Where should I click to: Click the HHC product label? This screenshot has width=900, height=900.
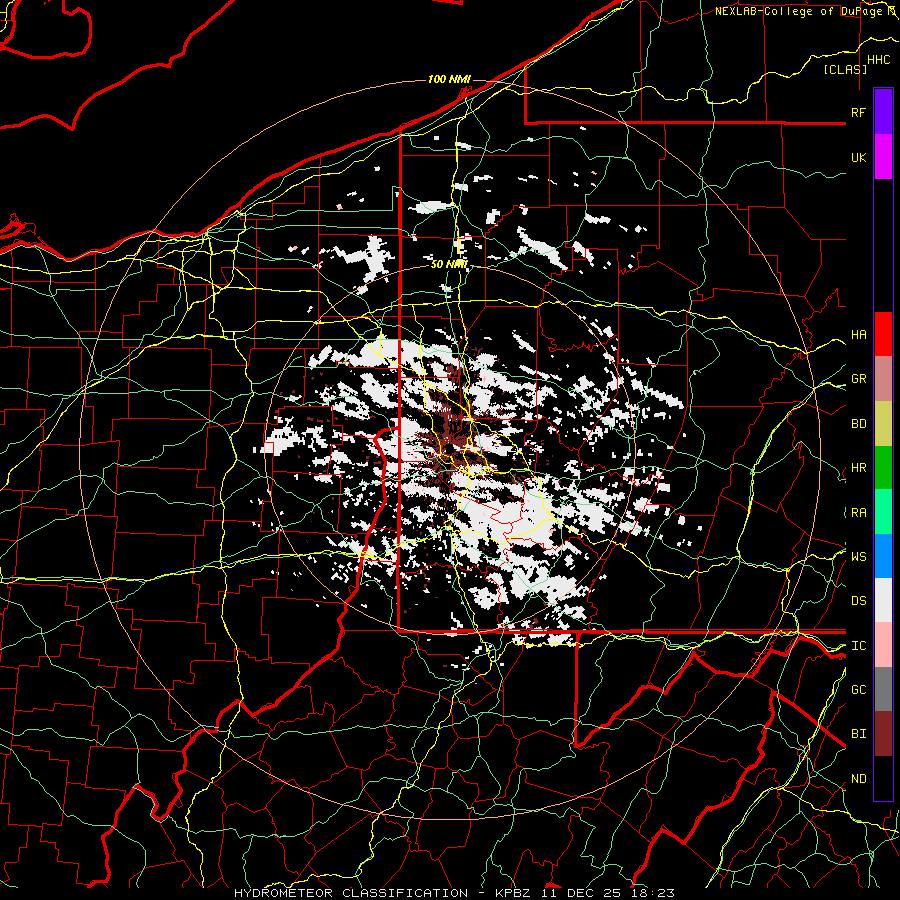coord(878,60)
